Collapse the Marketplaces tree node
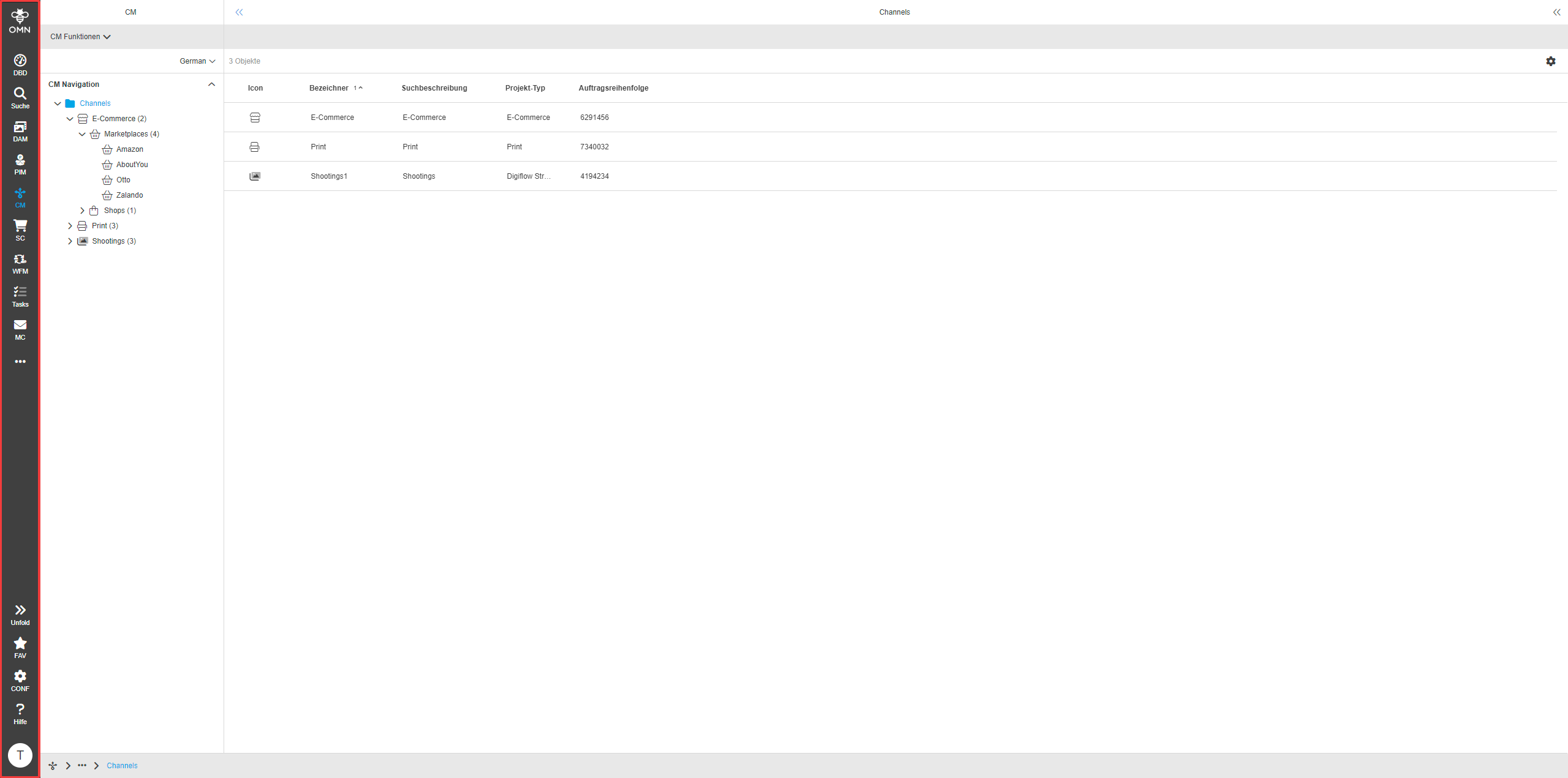This screenshot has width=1568, height=778. pyautogui.click(x=83, y=133)
